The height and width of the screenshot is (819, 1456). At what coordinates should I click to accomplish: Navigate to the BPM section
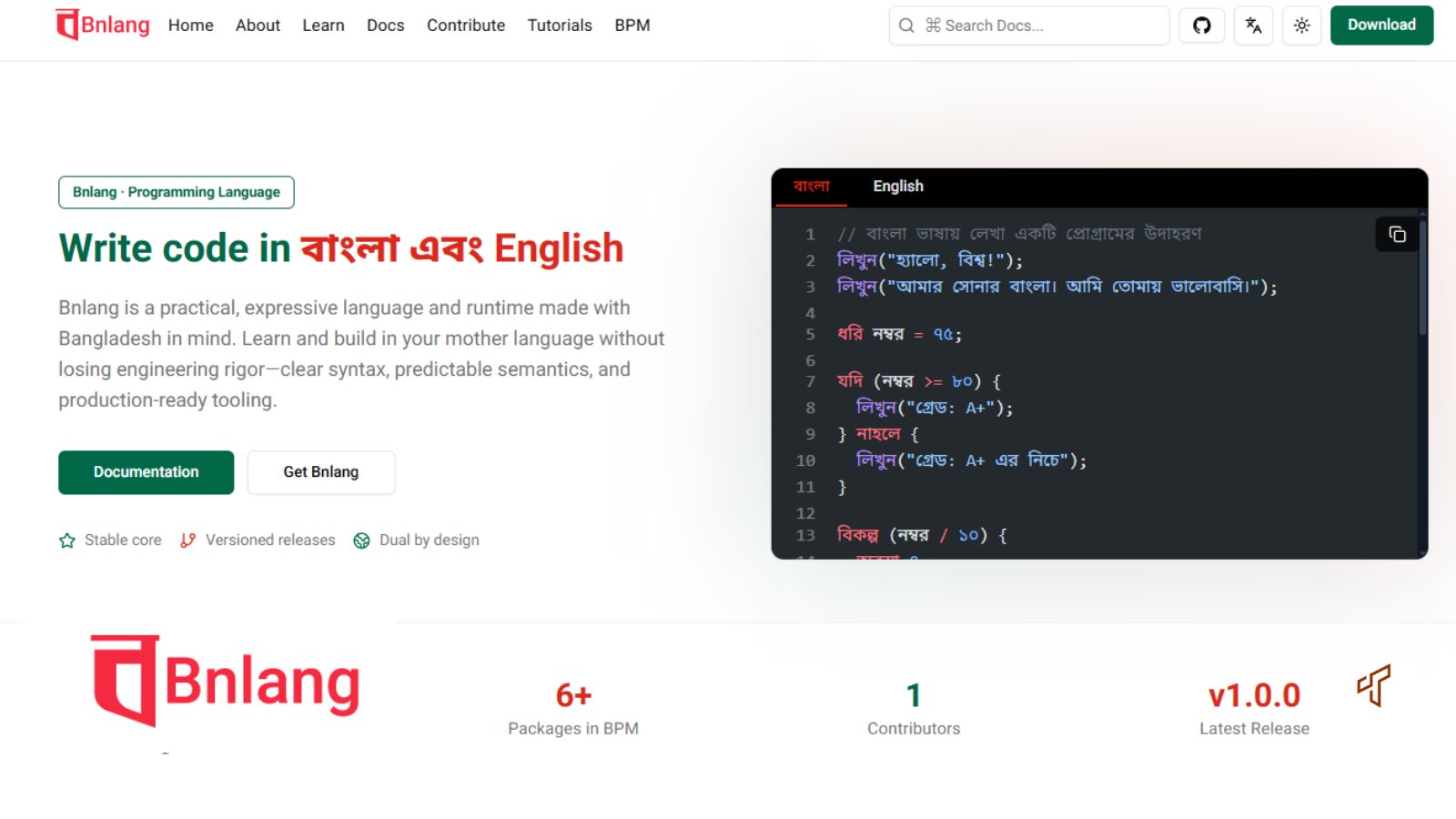632,25
